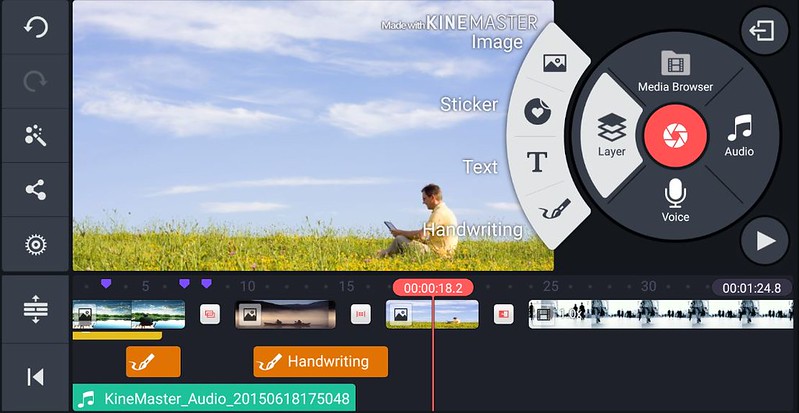
Task: Record with the Voice microphone
Action: [676, 198]
